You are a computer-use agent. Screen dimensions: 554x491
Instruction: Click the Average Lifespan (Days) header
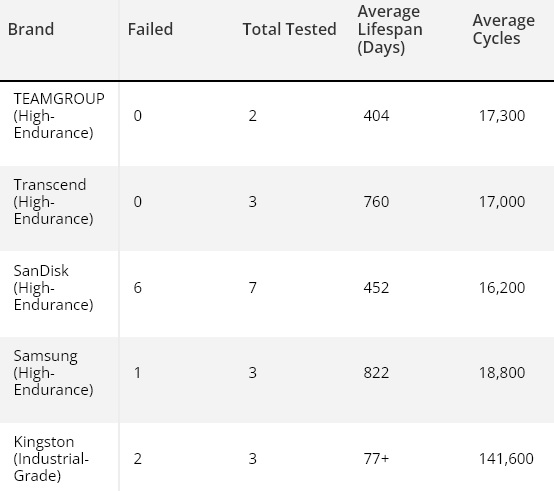tap(390, 30)
